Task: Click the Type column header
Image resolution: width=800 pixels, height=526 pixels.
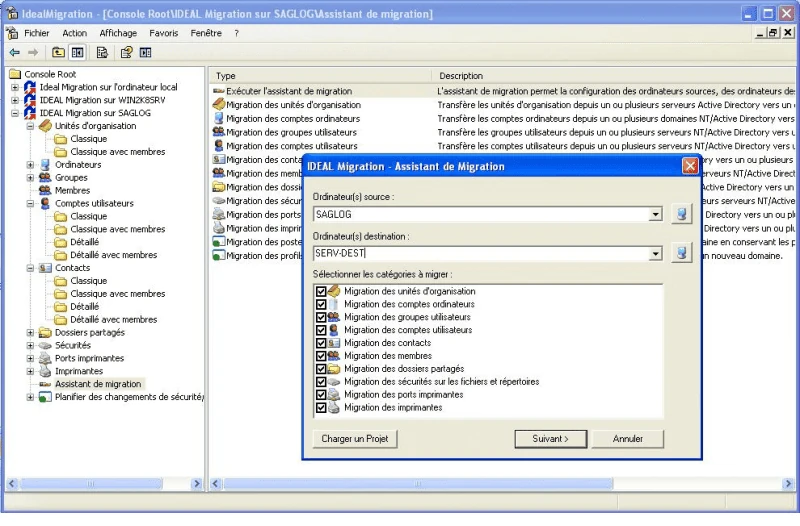Action: coord(320,76)
